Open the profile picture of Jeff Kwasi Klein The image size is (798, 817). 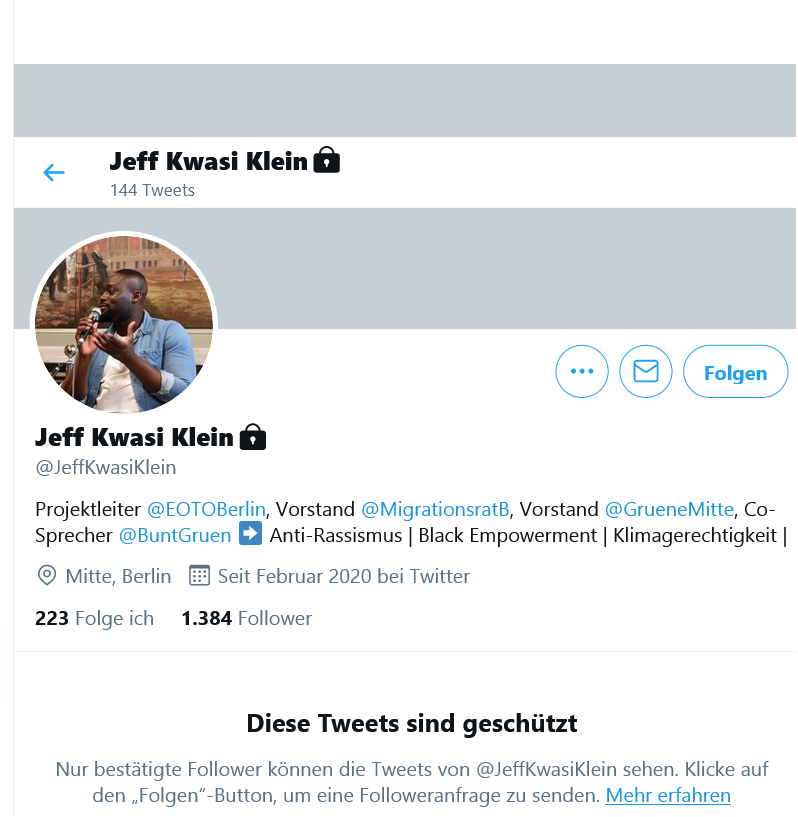[x=124, y=324]
